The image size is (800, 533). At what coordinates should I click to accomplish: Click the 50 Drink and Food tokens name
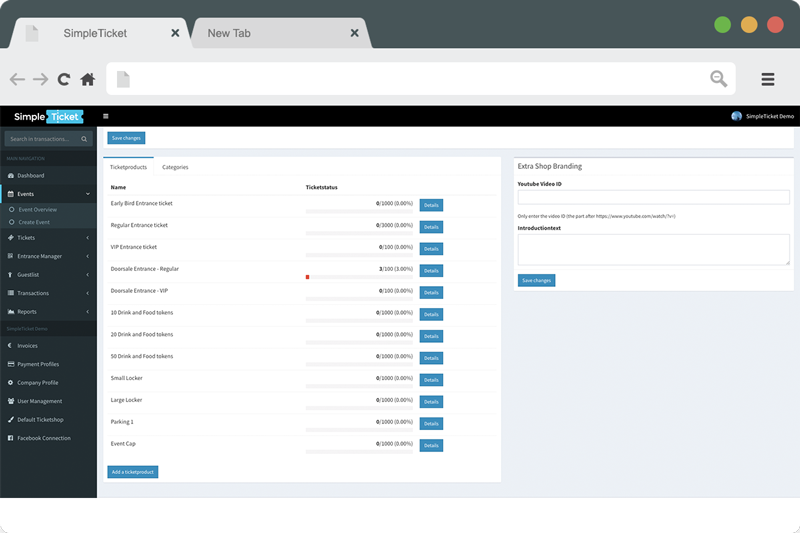(x=142, y=356)
